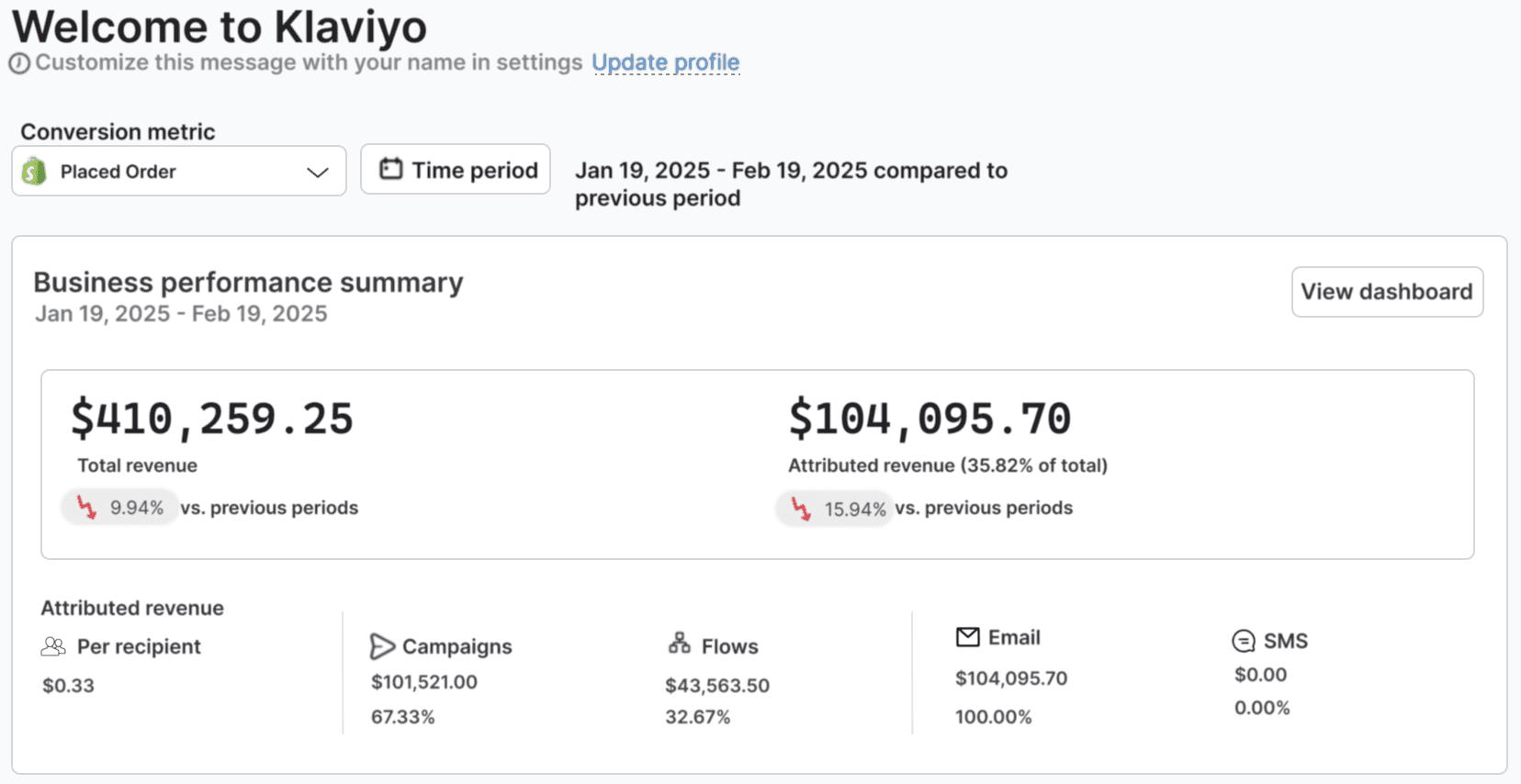Expand the Placed Order dropdown chevron
The image size is (1521, 784).
(318, 172)
